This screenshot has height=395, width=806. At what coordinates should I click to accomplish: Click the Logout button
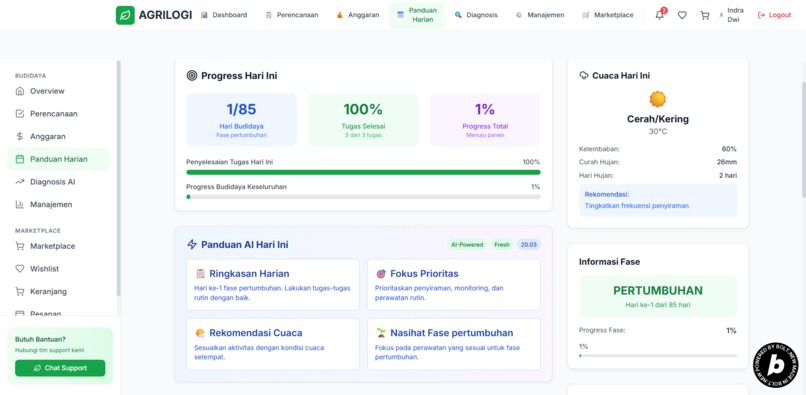coord(775,15)
